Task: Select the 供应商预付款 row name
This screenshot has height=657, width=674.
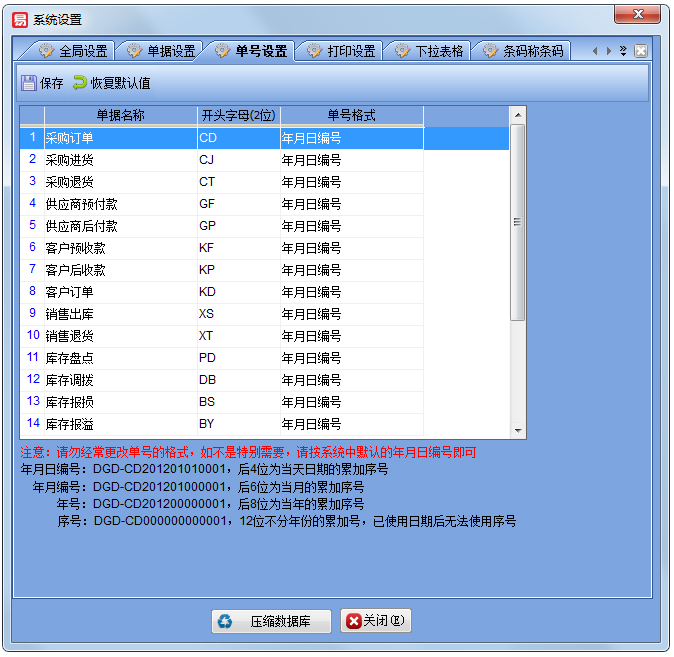Action: point(82,204)
